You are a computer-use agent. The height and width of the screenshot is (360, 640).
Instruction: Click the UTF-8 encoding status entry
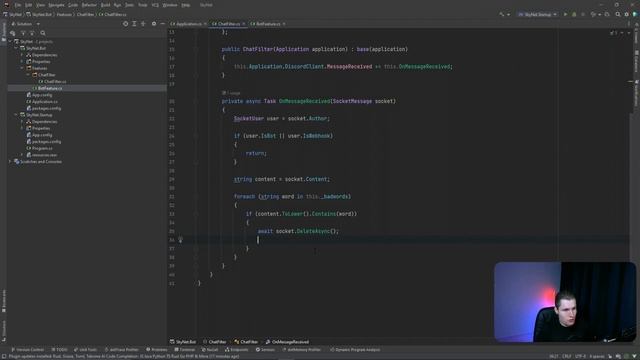click(x=580, y=356)
